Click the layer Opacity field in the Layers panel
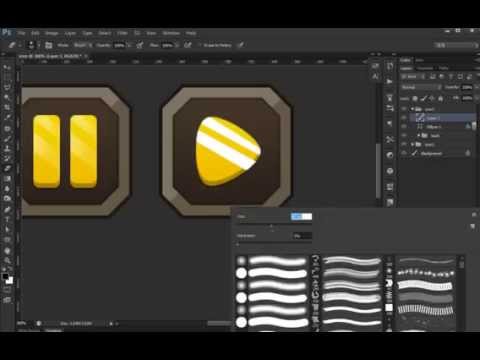Image resolution: width=480 pixels, height=360 pixels. pos(467,87)
